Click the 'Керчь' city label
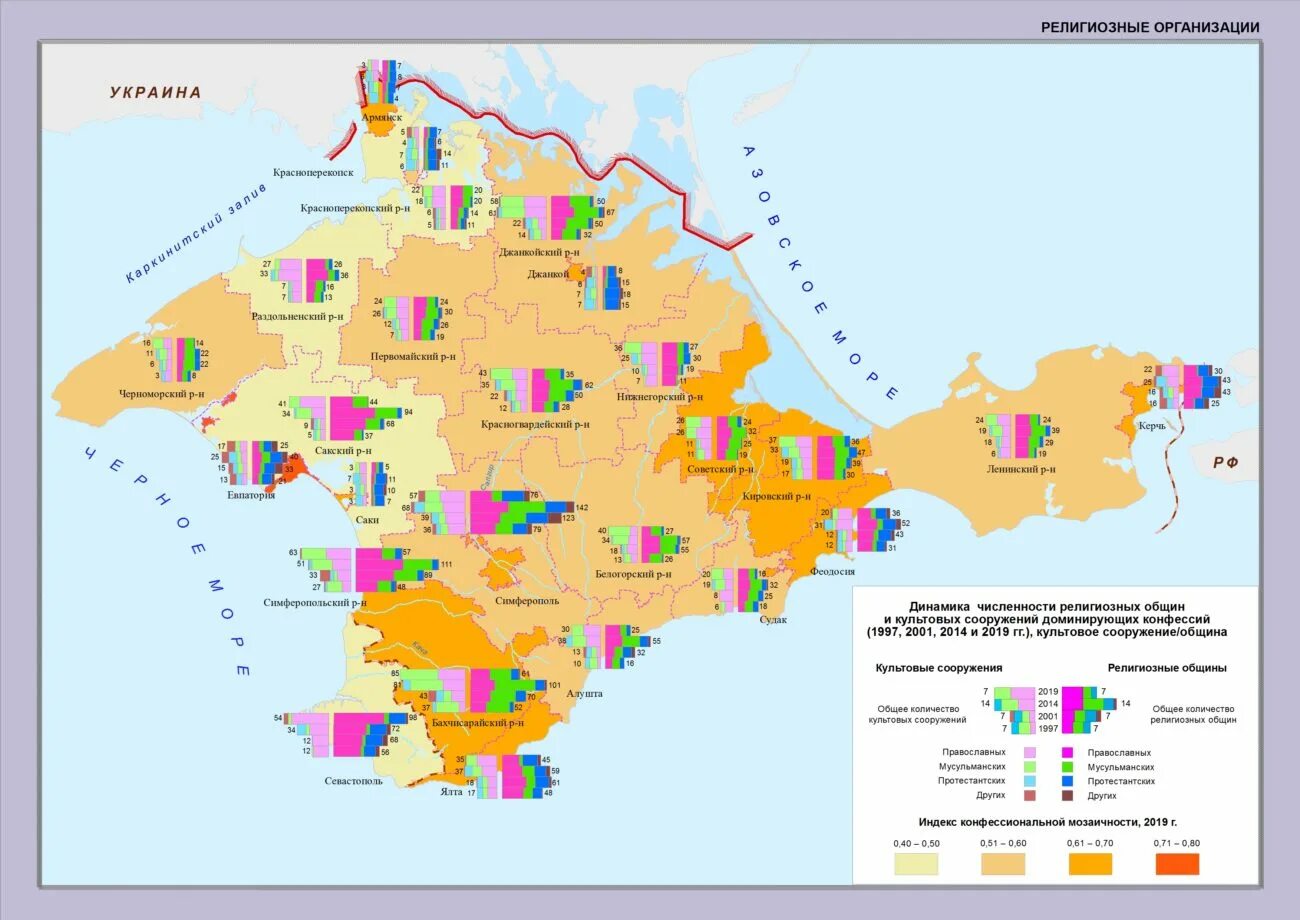Screen dimensions: 1300x920 tap(1152, 425)
